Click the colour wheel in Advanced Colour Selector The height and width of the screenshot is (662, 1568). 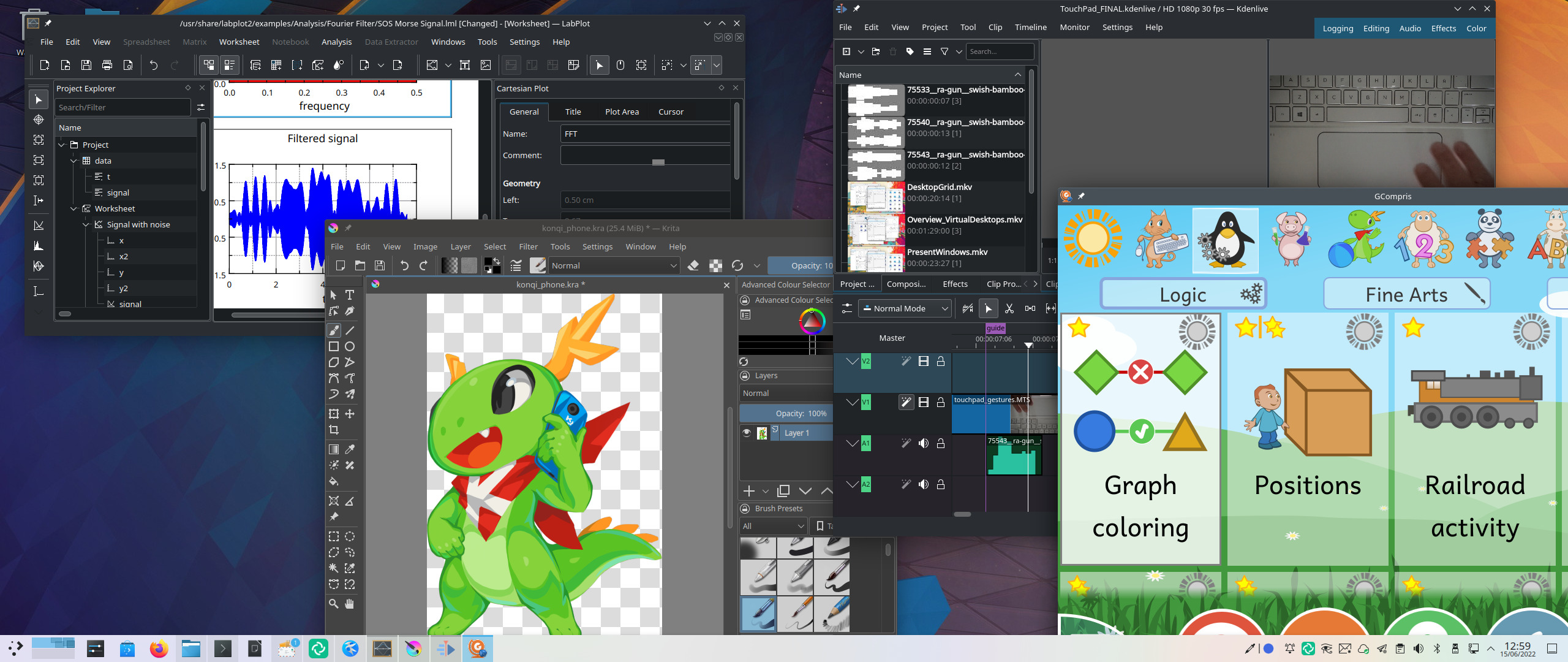[x=812, y=321]
